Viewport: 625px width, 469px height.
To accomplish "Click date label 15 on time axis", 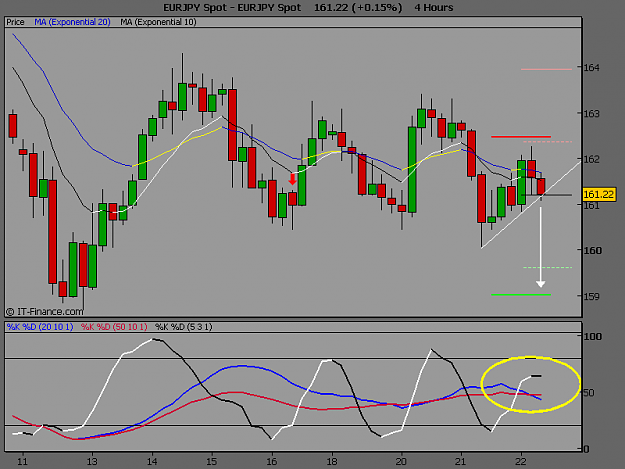I will (212, 462).
